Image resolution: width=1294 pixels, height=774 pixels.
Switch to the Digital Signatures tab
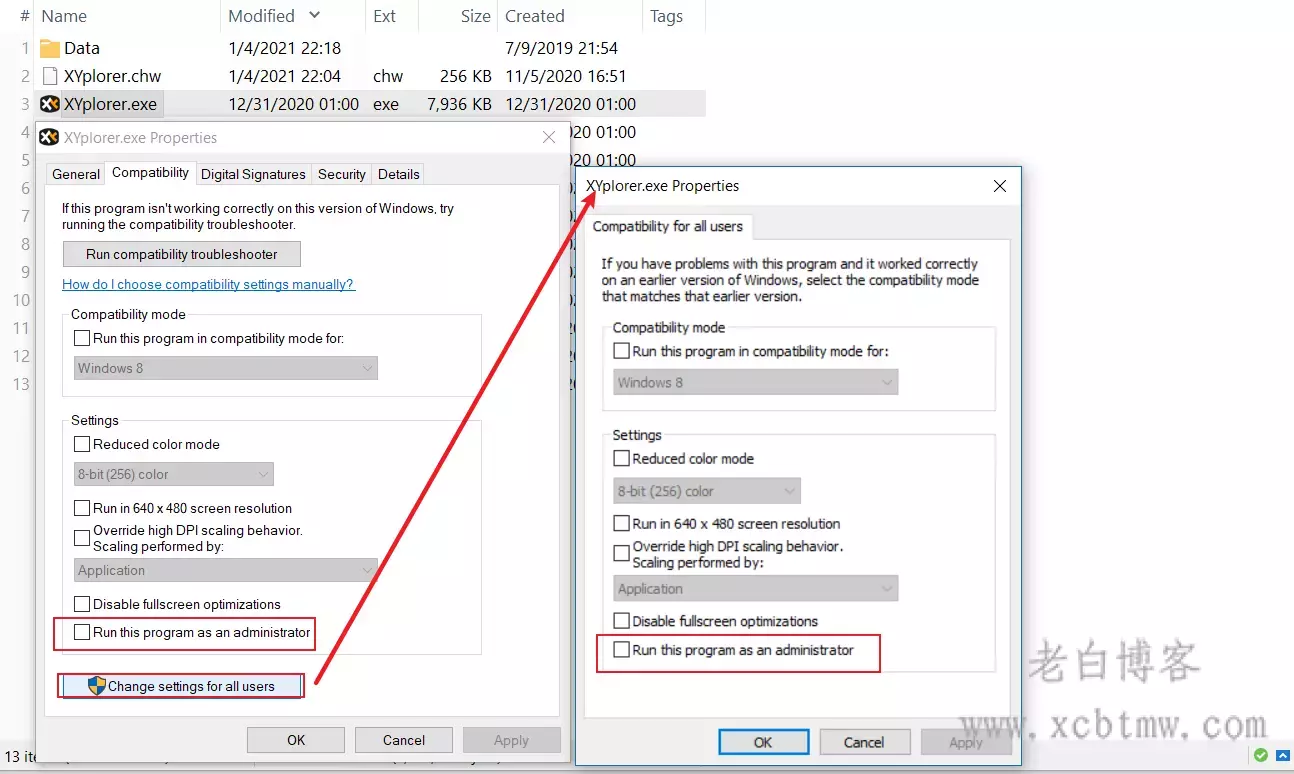(253, 174)
